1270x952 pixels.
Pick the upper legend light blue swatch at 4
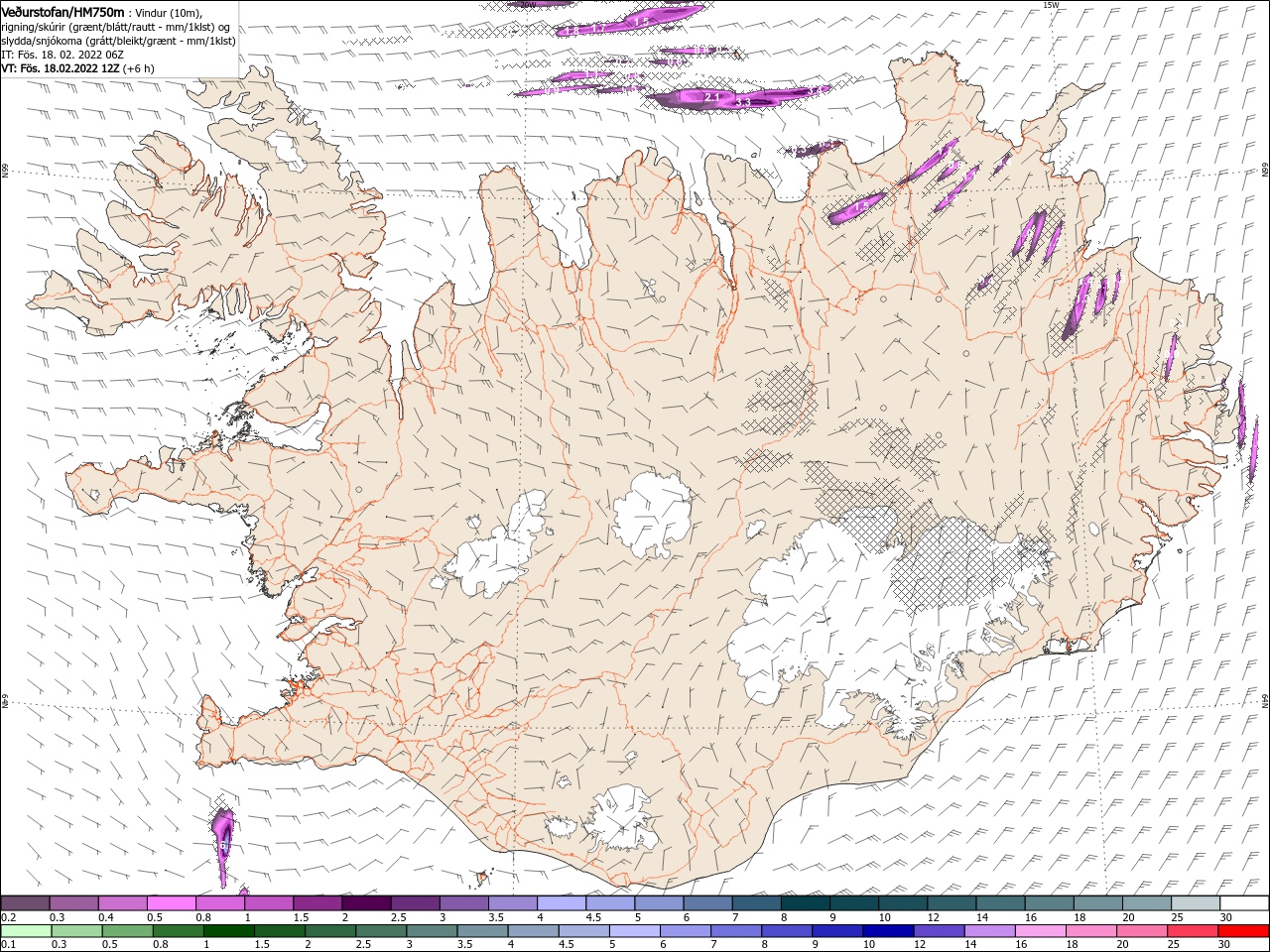(x=561, y=903)
